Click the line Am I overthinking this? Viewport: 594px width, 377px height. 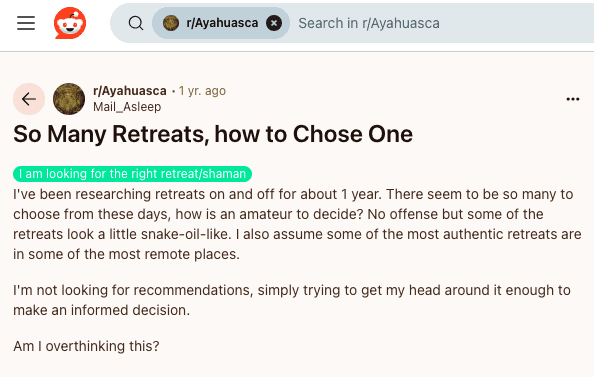[x=86, y=346]
